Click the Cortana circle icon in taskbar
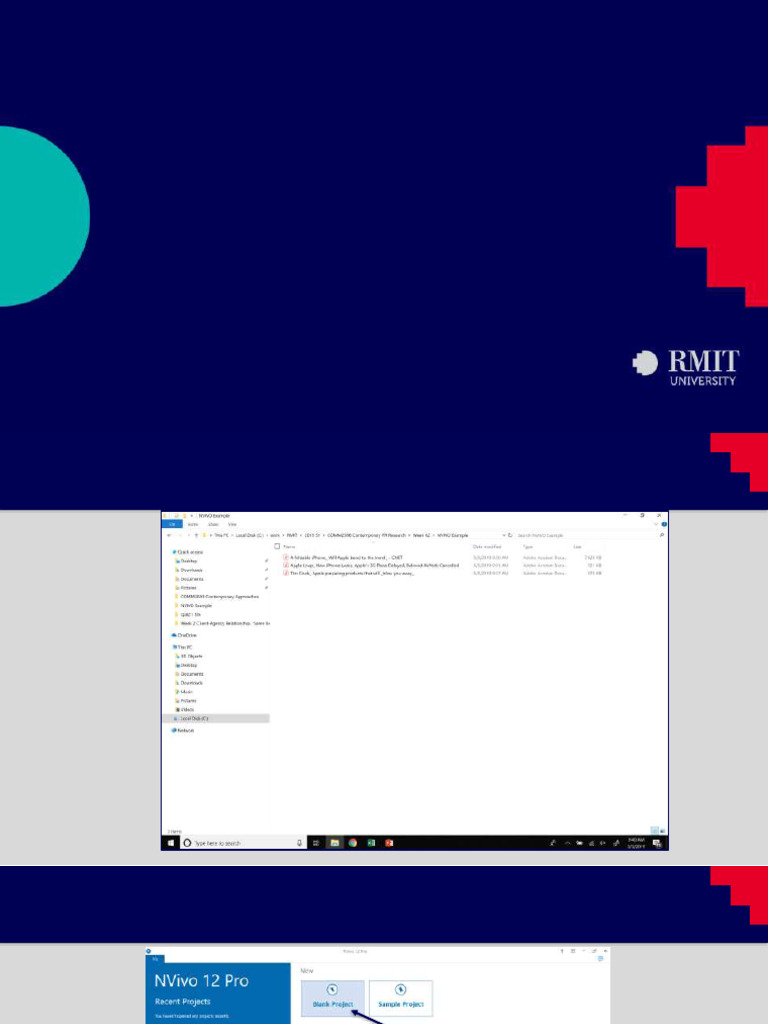This screenshot has height=1024, width=768. tap(187, 843)
